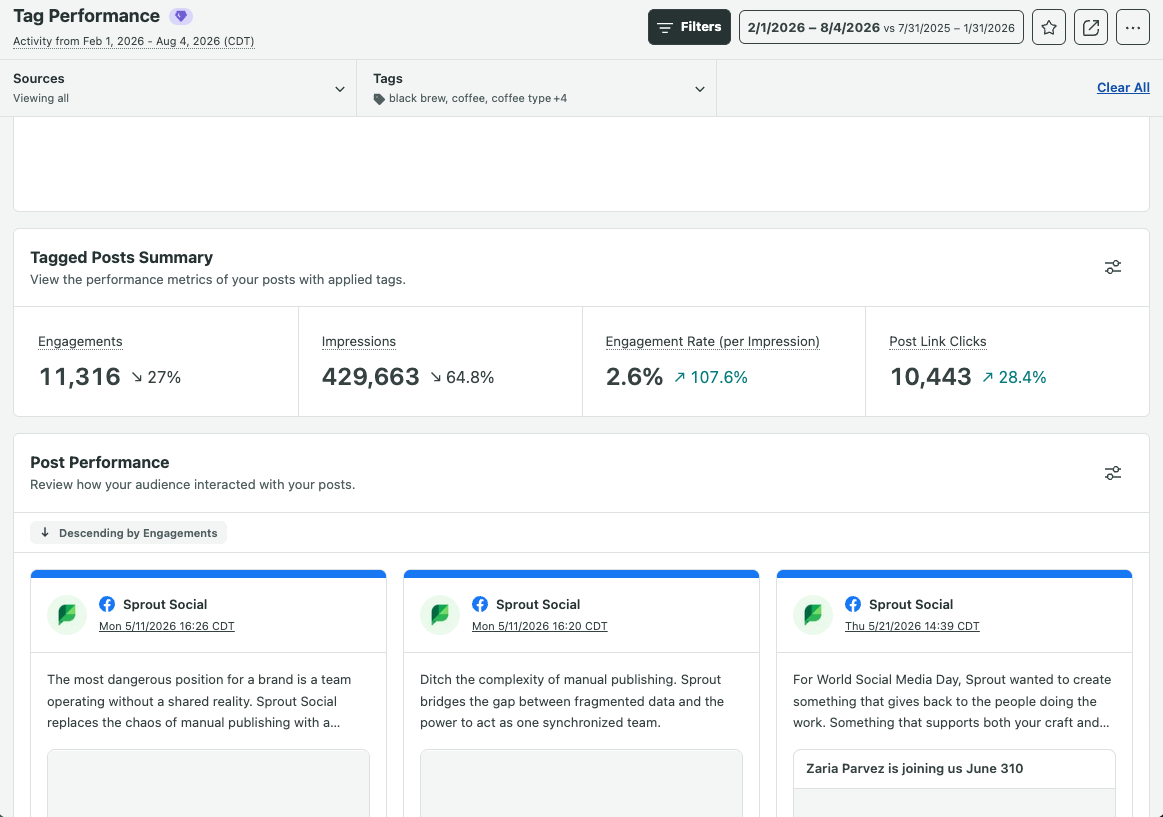
Task: Click Sprout avatar on the 5/21 post
Action: (x=813, y=615)
